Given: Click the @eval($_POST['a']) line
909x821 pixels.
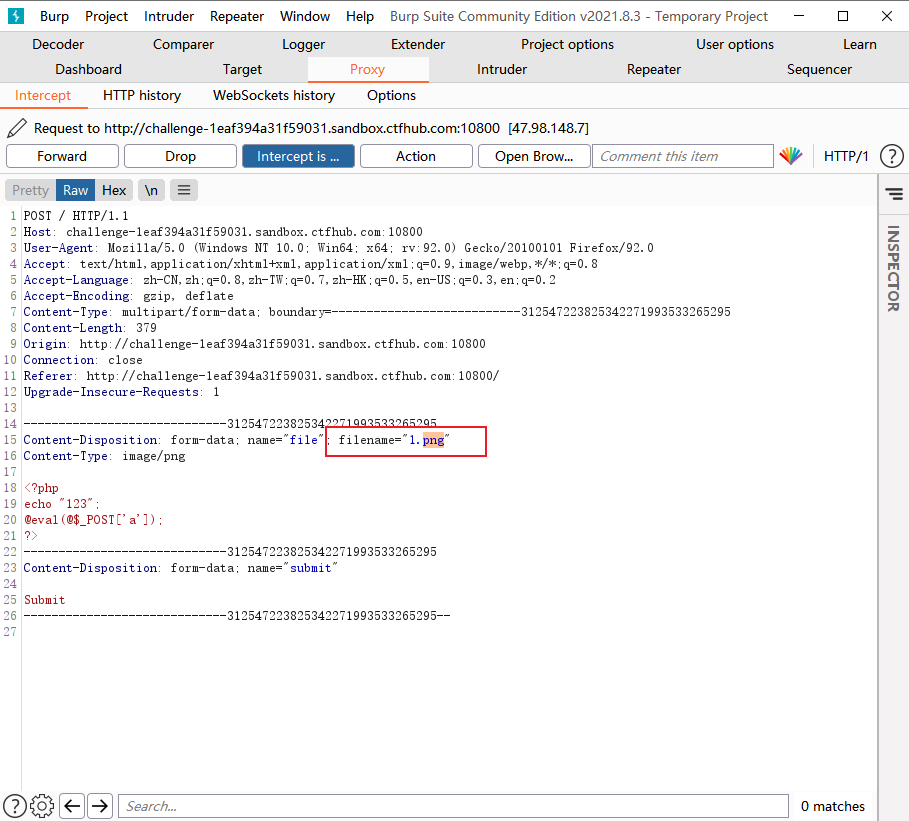Looking at the screenshot, I should pos(93,520).
